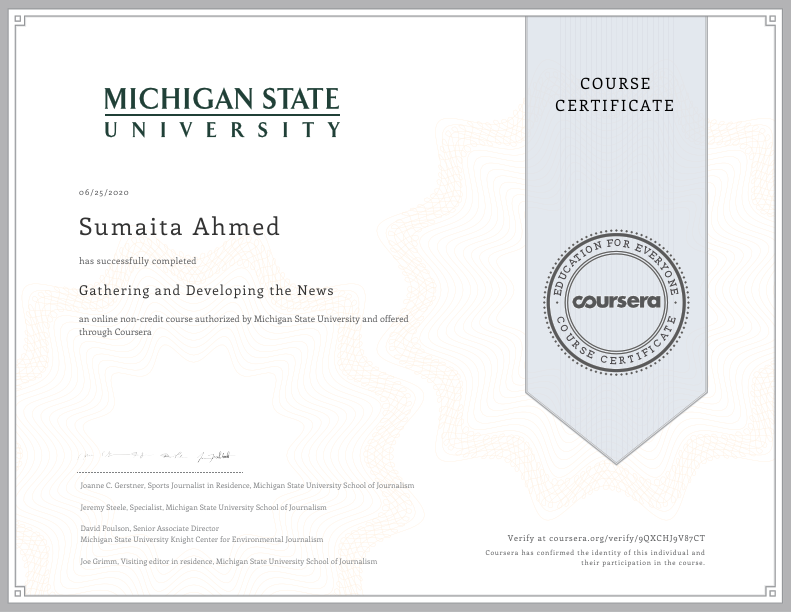Click the Michigan State University logo
Image resolution: width=792 pixels, height=612 pixels.
pos(222,112)
